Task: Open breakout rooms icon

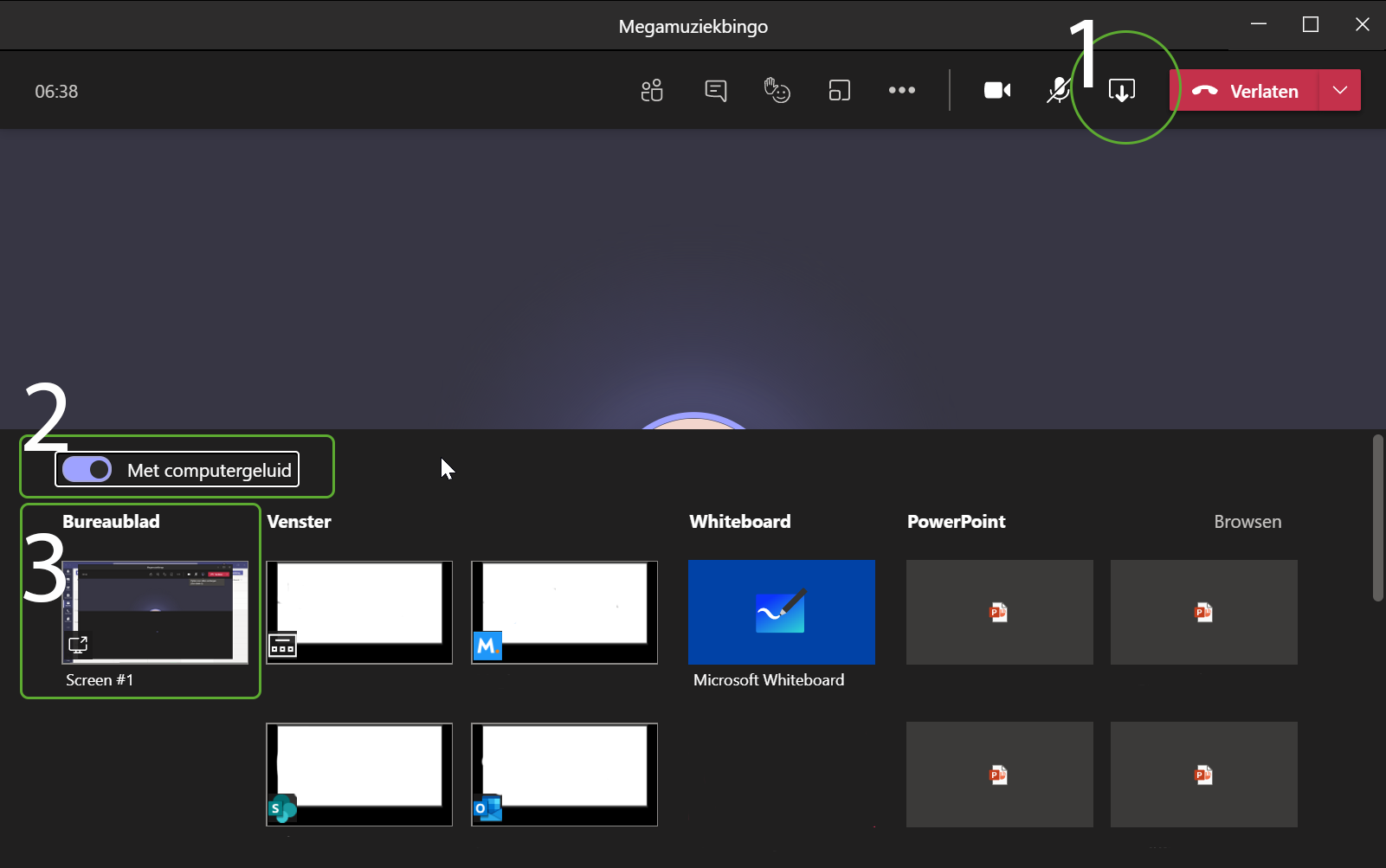Action: coord(839,90)
